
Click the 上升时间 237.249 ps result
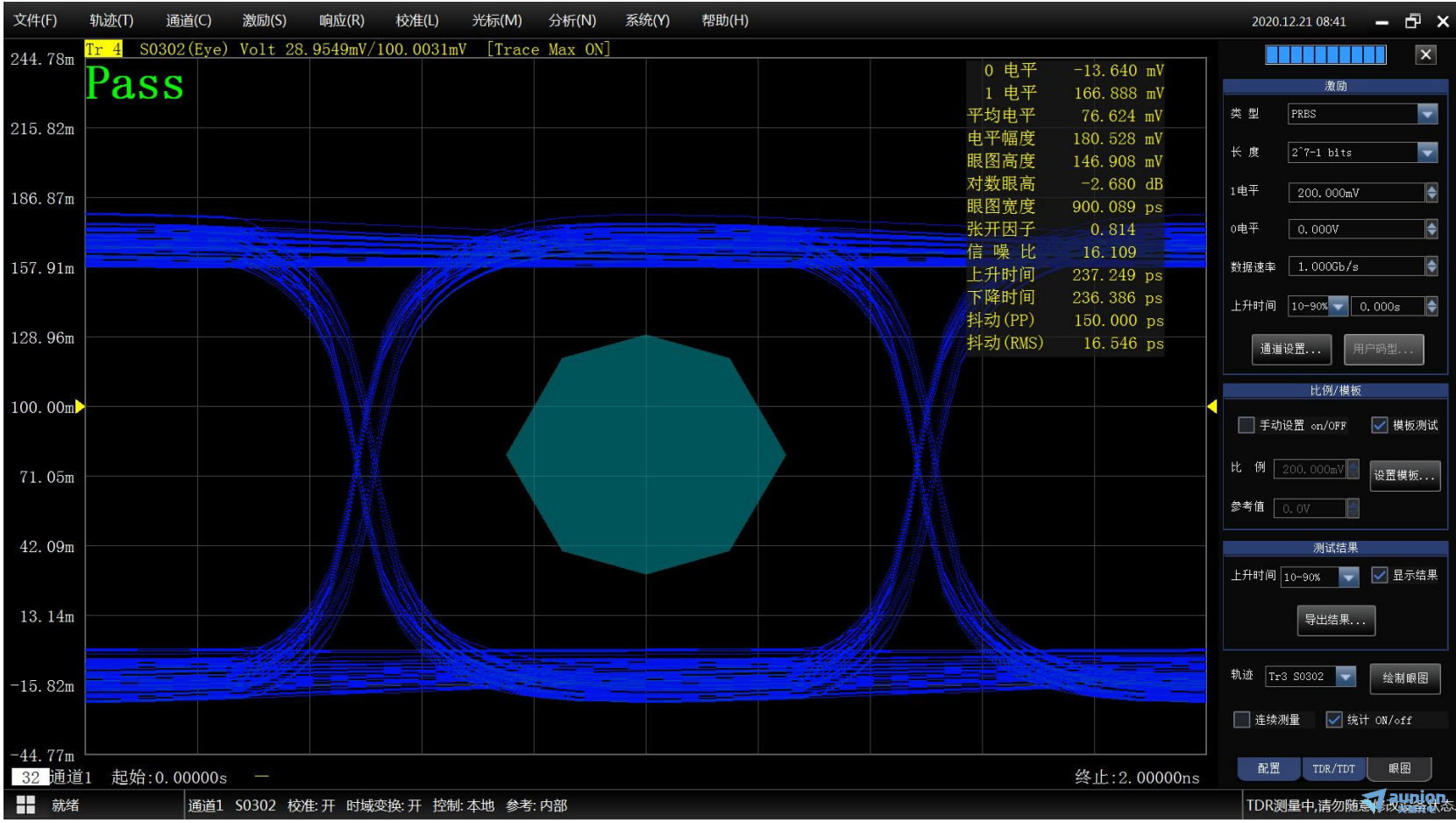pos(1065,275)
